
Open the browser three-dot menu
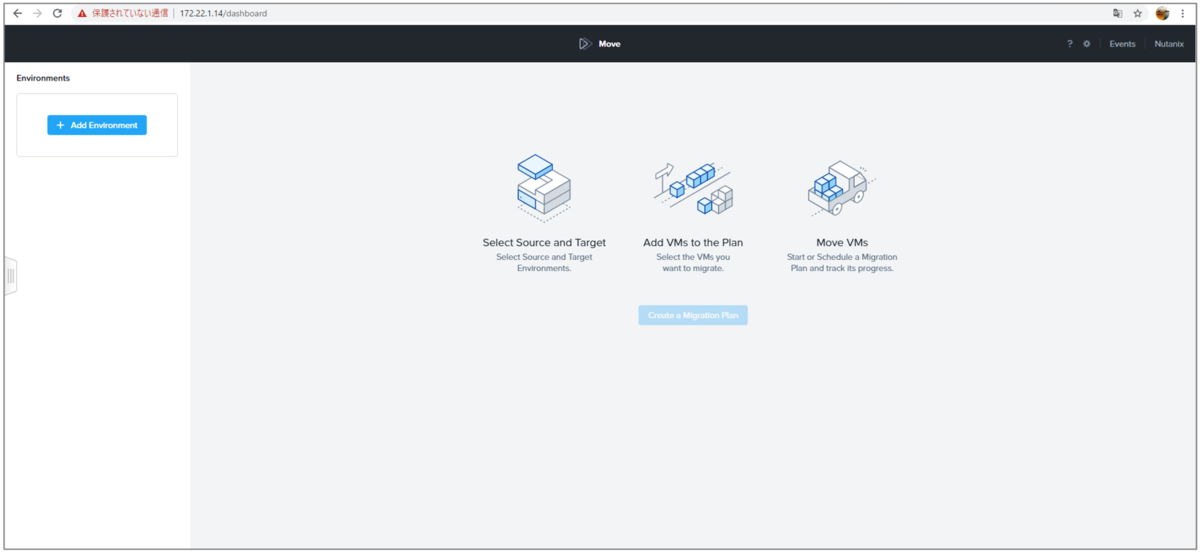(x=1184, y=14)
